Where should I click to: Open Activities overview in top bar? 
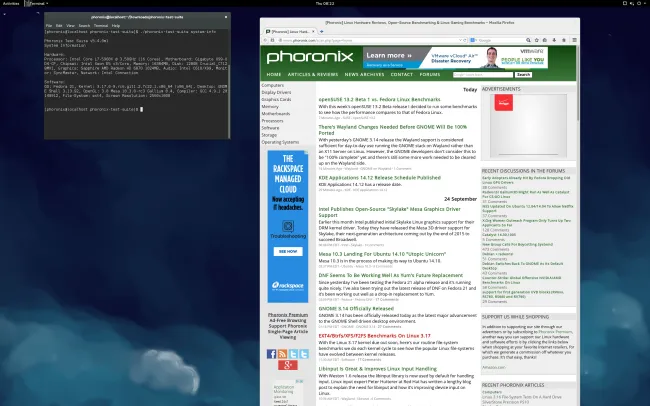pos(11,3)
